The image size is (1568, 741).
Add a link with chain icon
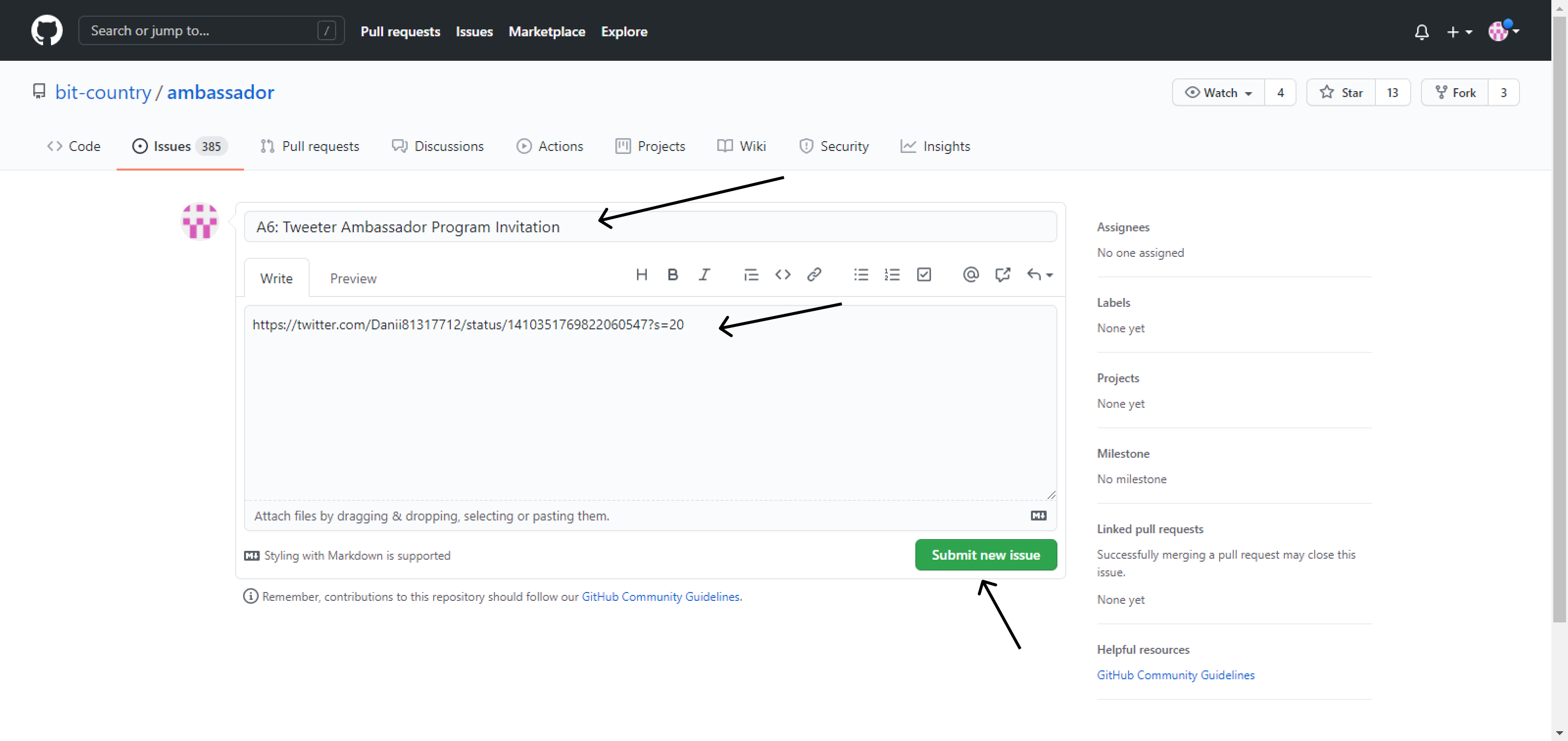[x=814, y=274]
